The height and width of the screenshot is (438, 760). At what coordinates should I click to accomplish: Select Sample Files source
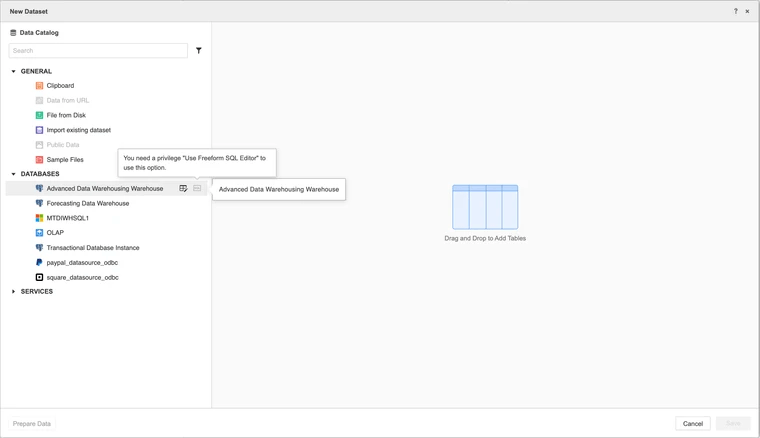click(x=65, y=160)
